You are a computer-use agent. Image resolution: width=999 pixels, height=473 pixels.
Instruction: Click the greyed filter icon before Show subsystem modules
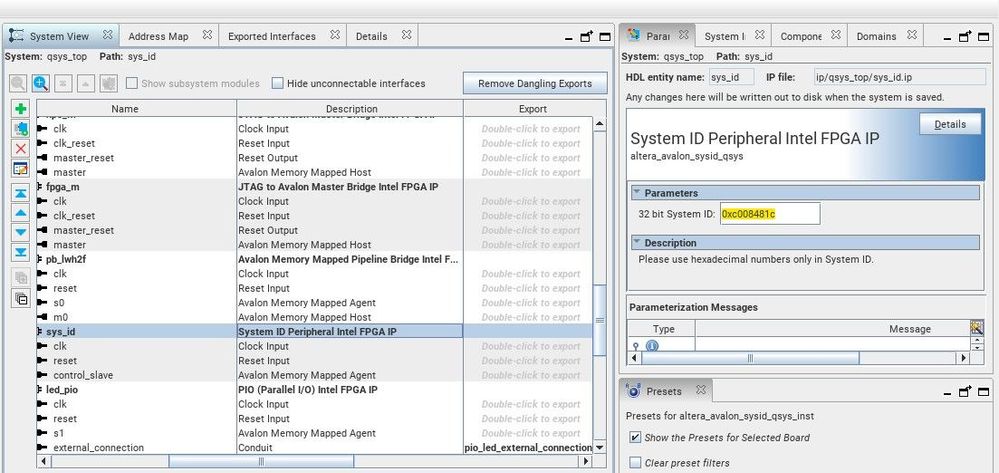point(109,83)
